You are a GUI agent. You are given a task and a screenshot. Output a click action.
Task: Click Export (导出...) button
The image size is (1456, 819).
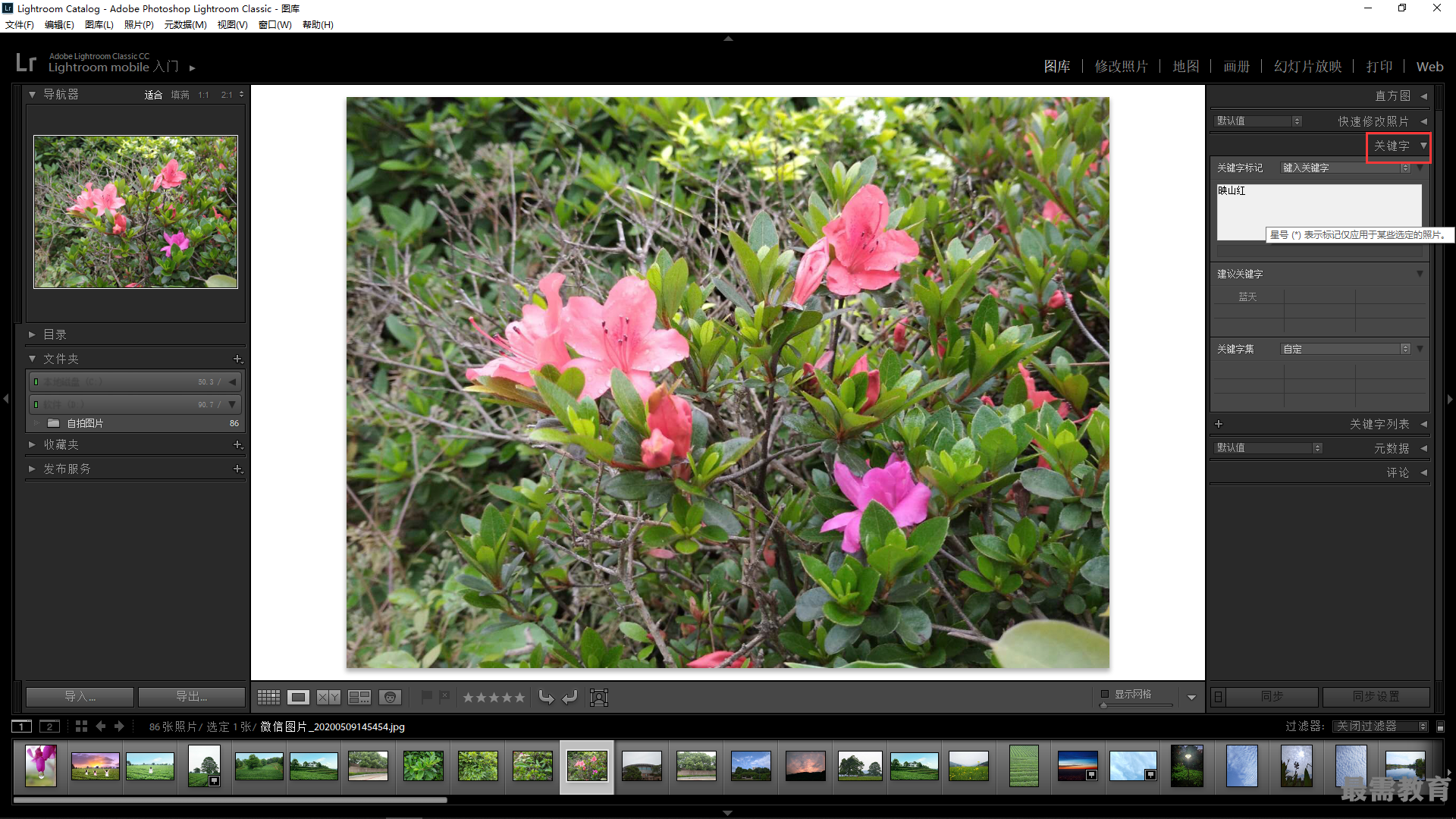pos(192,696)
